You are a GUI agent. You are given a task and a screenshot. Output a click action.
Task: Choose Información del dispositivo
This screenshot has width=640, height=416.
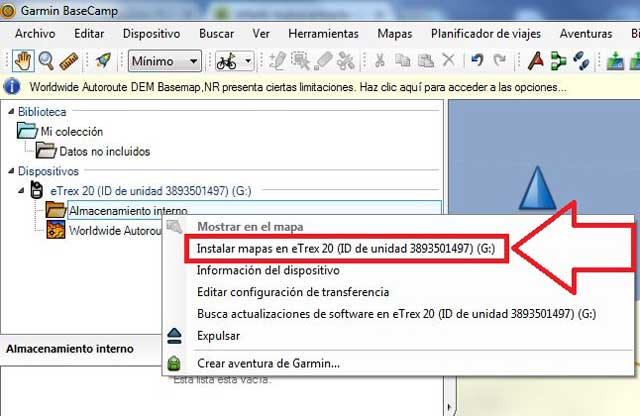tap(268, 270)
